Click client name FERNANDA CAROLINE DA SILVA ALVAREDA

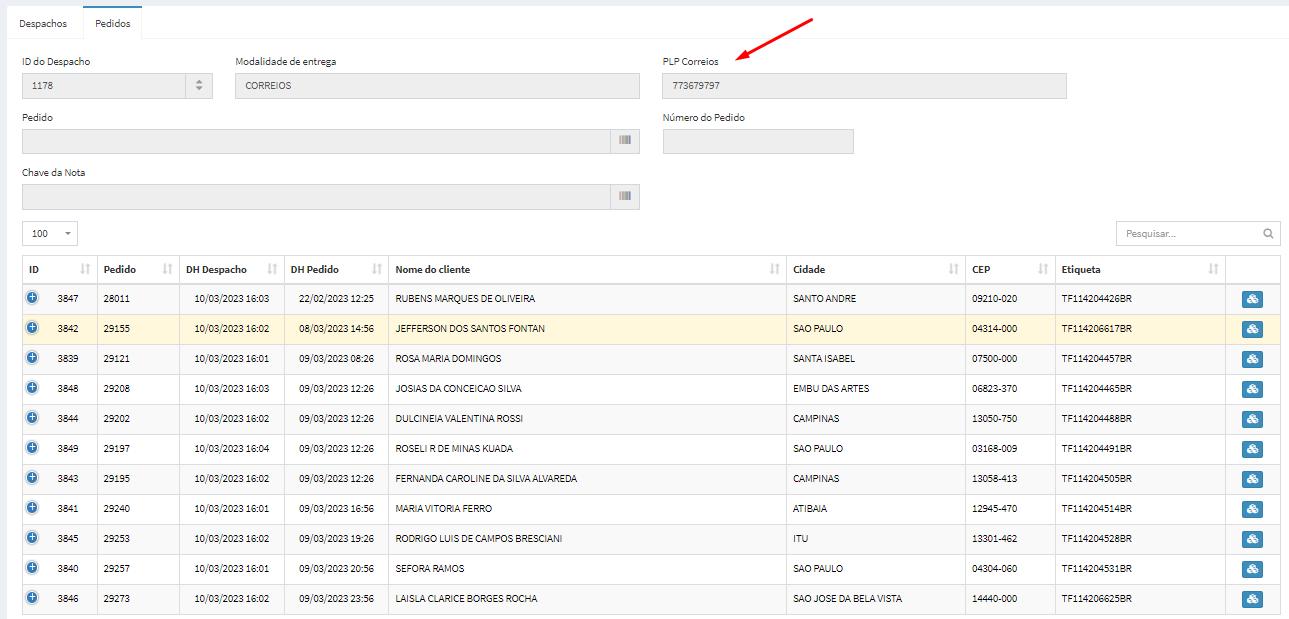click(486, 479)
